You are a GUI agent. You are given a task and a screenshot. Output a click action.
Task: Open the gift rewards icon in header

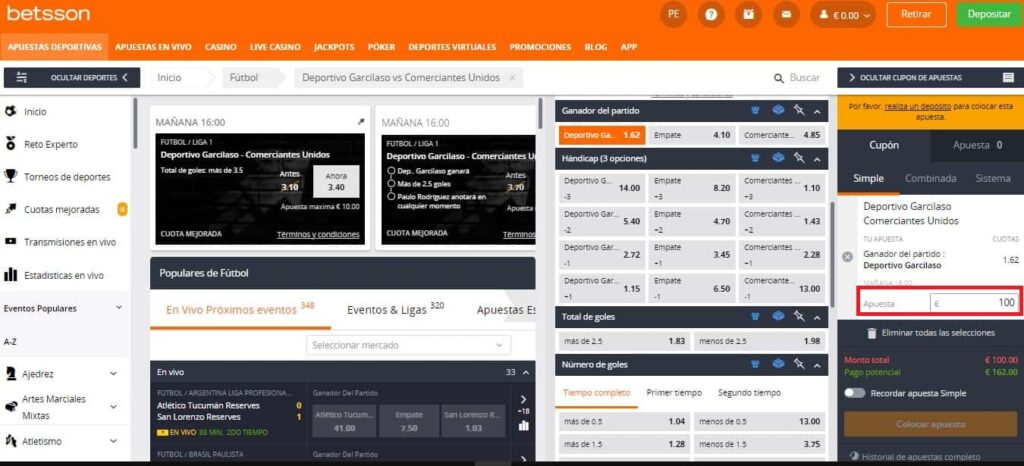(x=748, y=14)
